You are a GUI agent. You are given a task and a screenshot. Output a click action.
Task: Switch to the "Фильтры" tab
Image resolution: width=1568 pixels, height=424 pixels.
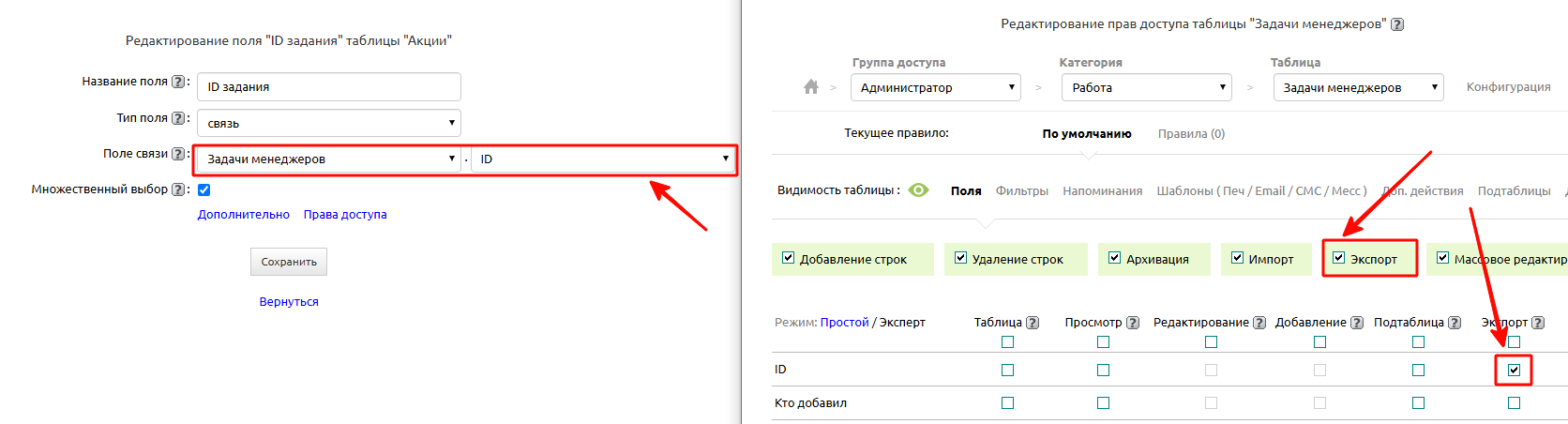tap(1021, 190)
